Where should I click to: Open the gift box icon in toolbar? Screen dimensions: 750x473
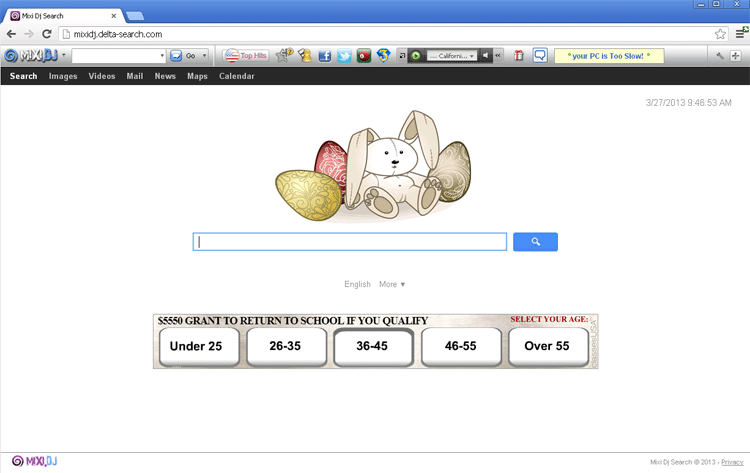pos(519,56)
